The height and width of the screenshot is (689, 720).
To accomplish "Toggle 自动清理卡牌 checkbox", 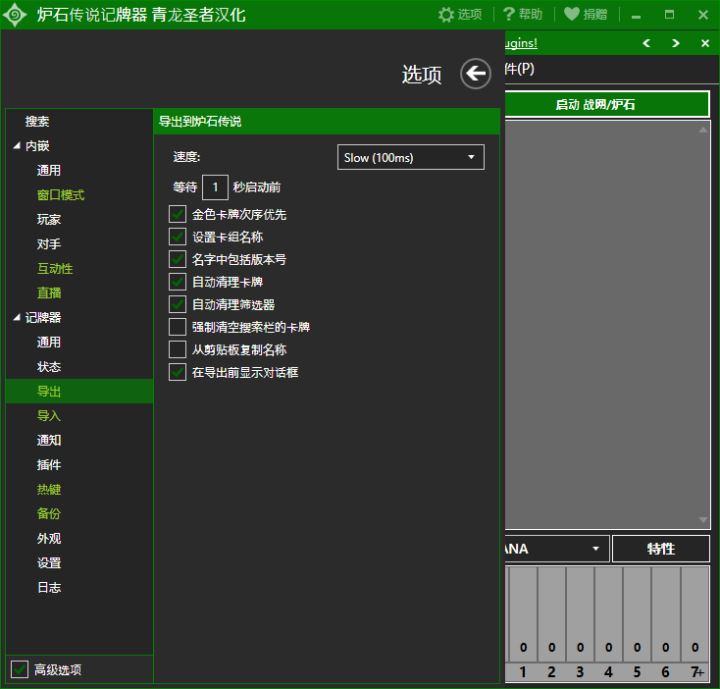I will (177, 282).
